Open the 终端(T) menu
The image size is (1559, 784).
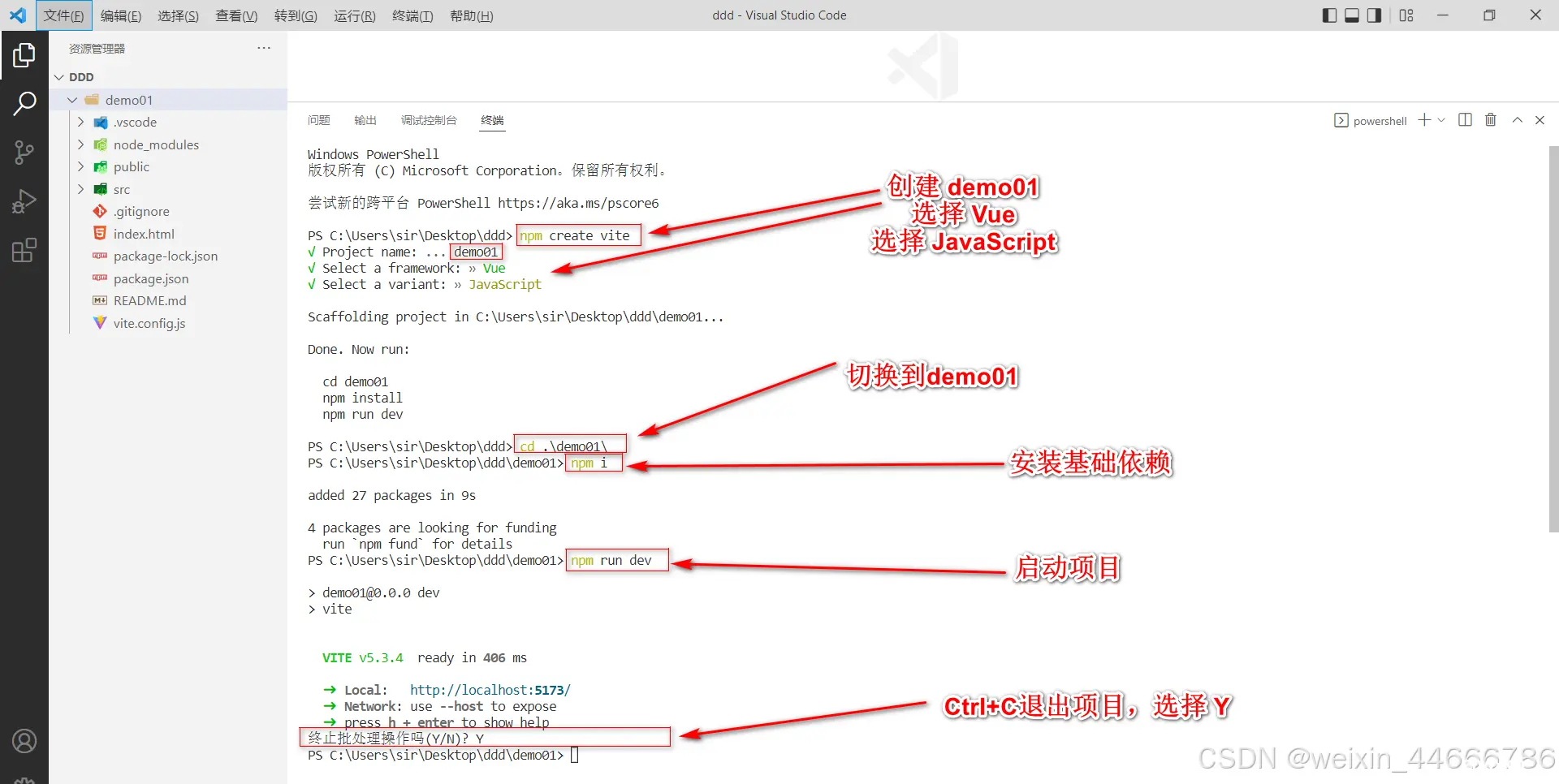[x=412, y=15]
